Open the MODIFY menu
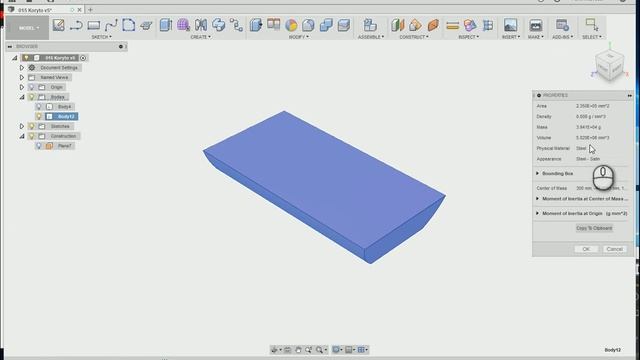 pyautogui.click(x=299, y=37)
